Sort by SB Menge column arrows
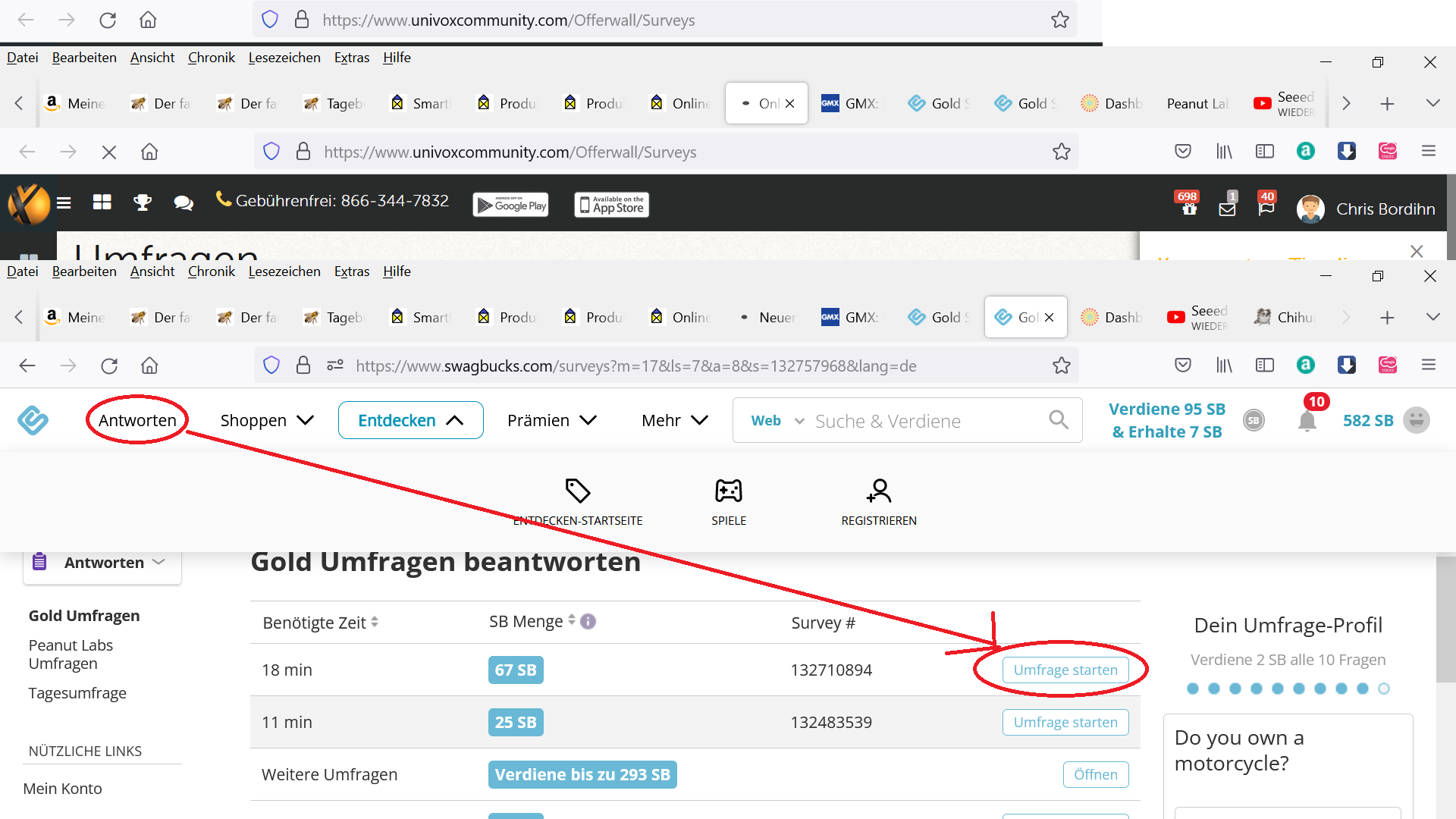 (x=572, y=620)
